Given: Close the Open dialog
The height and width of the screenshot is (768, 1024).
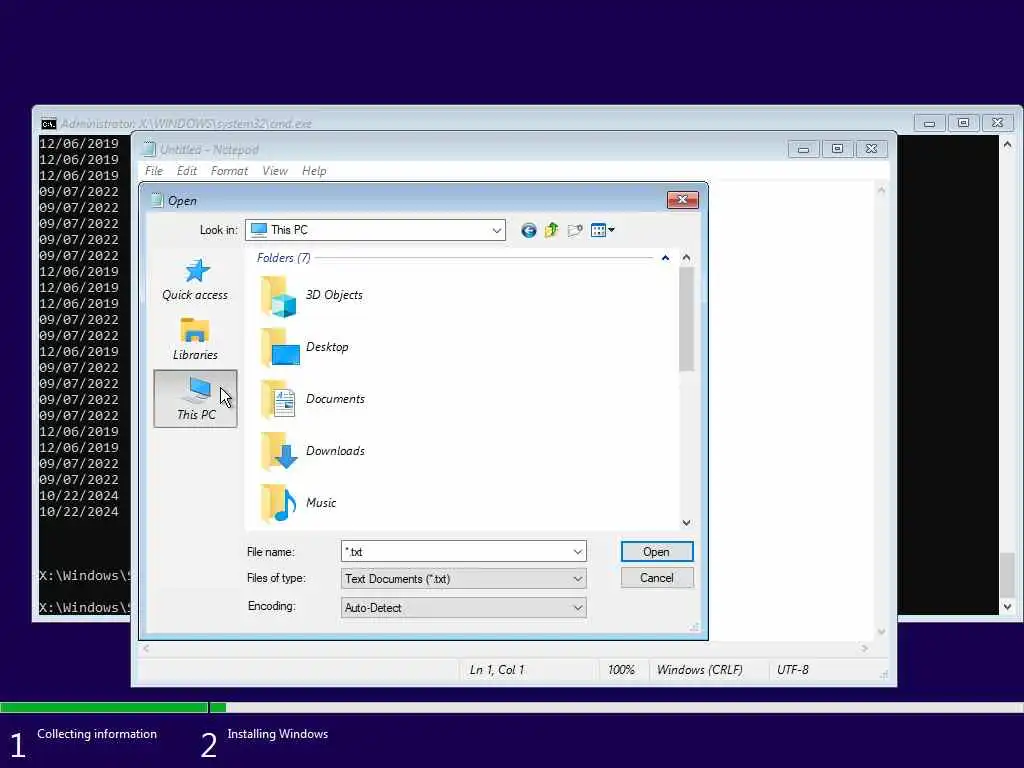Looking at the screenshot, I should [x=682, y=200].
